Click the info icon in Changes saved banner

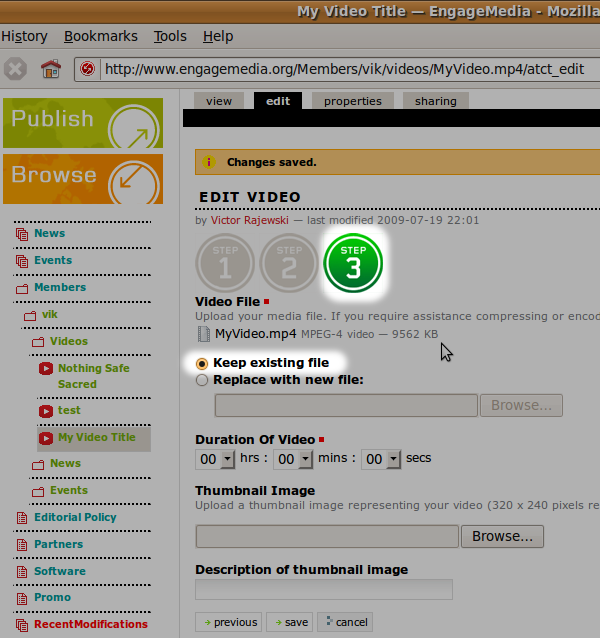click(x=209, y=162)
